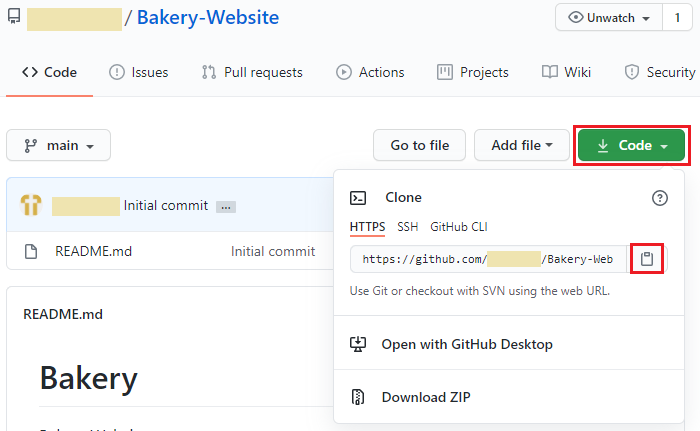Image resolution: width=700 pixels, height=431 pixels.
Task: Click the Go to file button
Action: [x=420, y=145]
